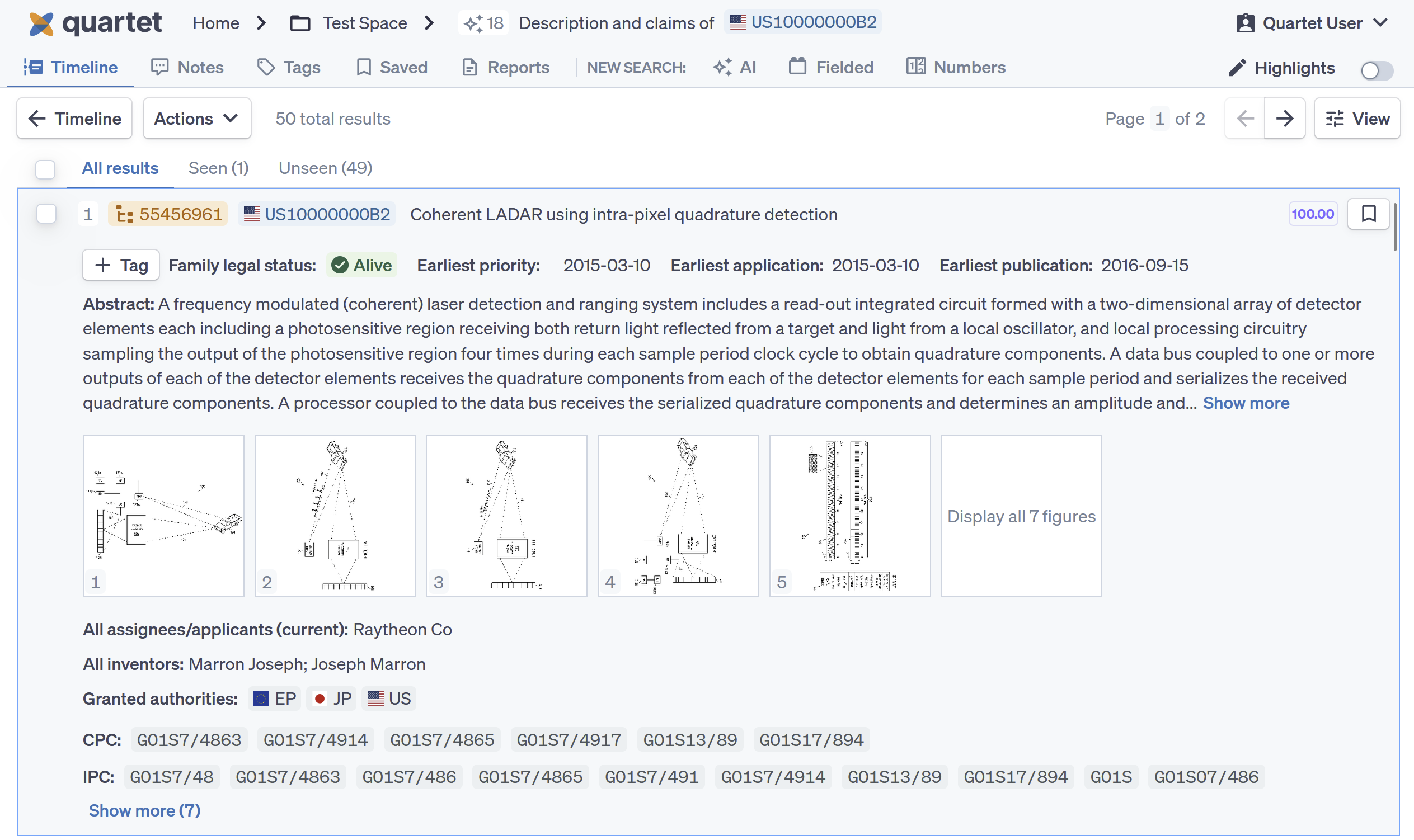Switch to the Unseen (49) tab
The image size is (1414, 840).
pyautogui.click(x=325, y=168)
